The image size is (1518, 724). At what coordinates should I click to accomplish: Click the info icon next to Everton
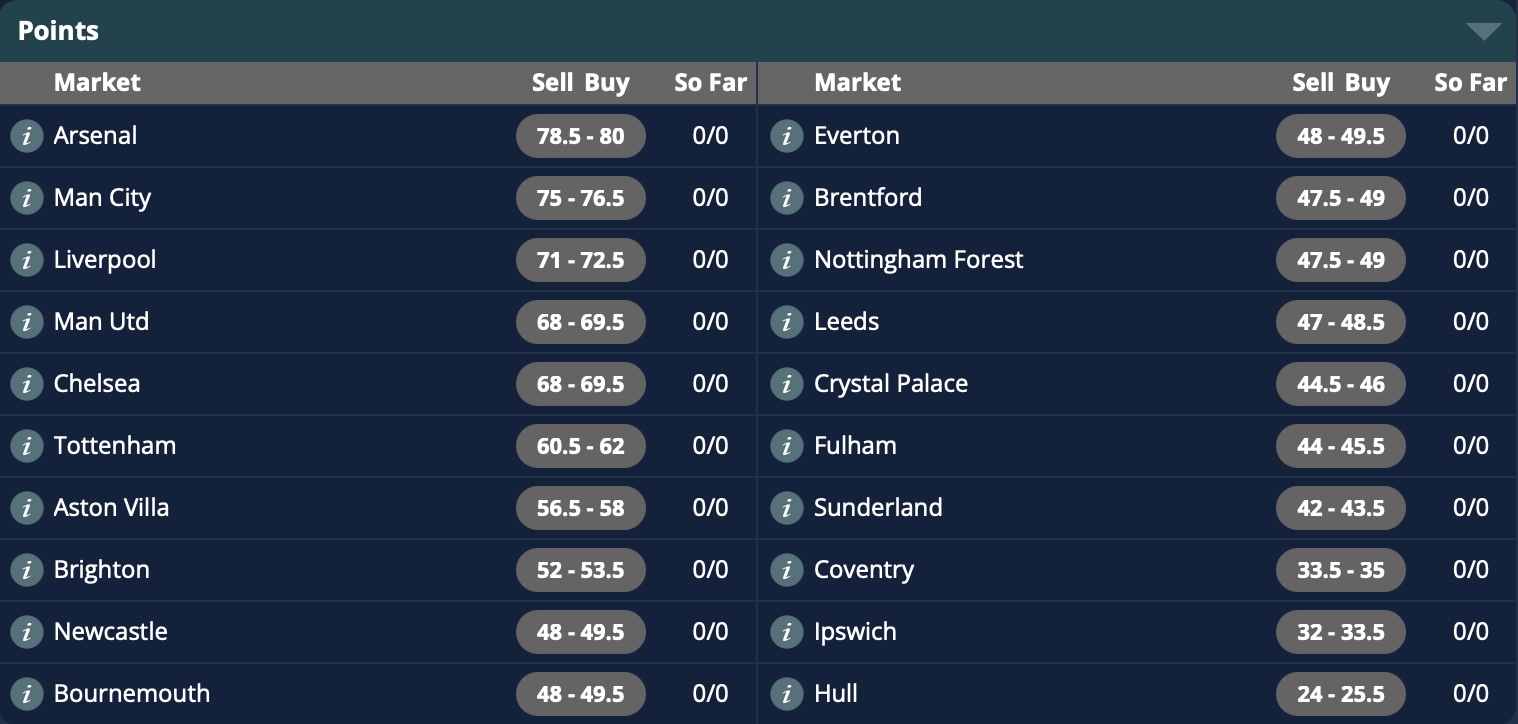(787, 136)
